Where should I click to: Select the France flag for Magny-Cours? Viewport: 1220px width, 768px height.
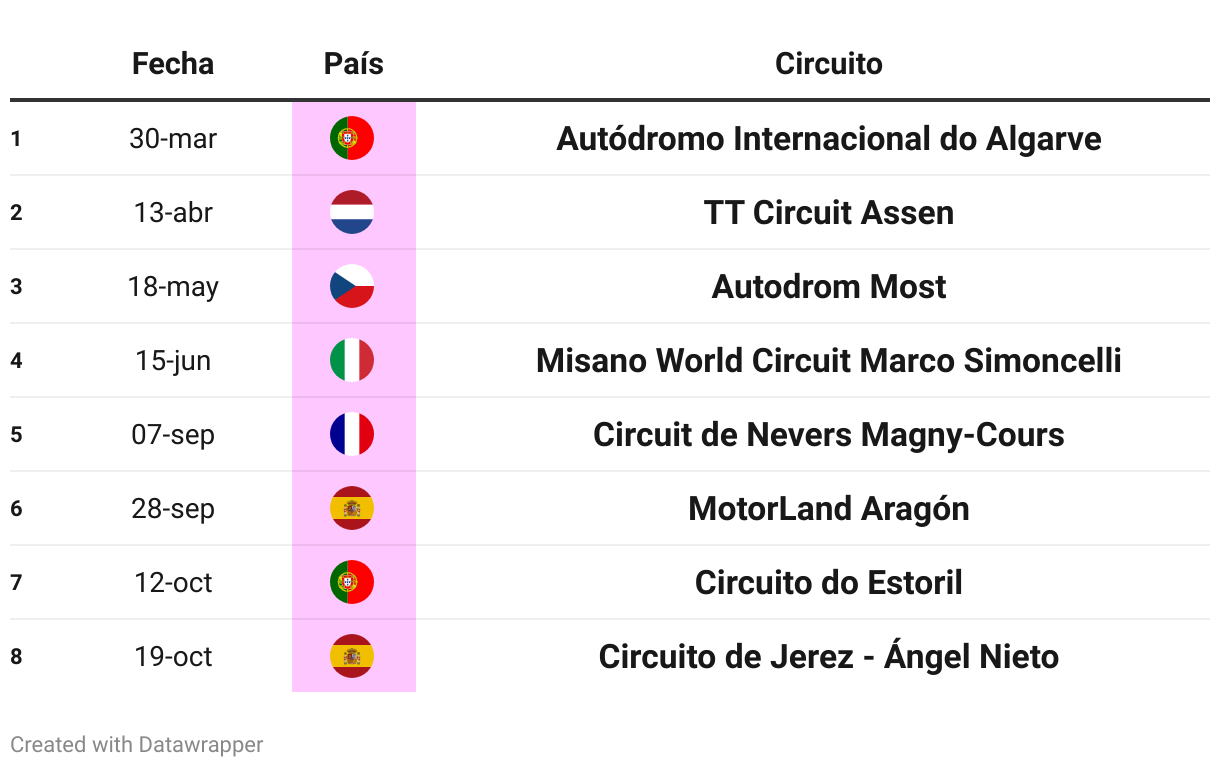click(352, 434)
